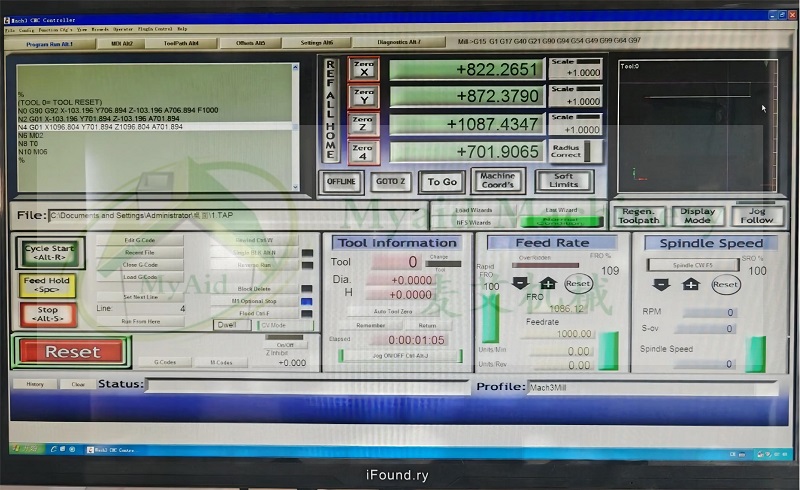Screen dimensions: 800x490
Task: Open the Windows Start button
Action: coord(26,449)
